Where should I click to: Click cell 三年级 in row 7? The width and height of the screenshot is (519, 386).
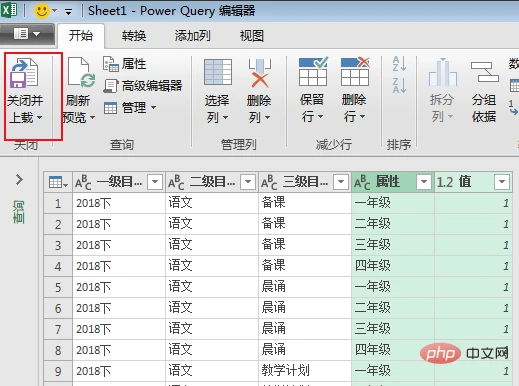coord(393,329)
